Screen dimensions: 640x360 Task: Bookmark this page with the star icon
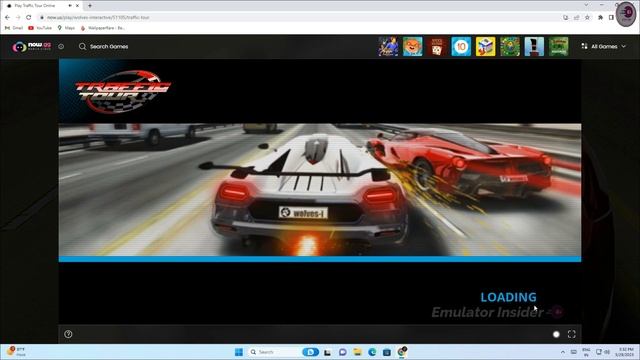click(587, 18)
